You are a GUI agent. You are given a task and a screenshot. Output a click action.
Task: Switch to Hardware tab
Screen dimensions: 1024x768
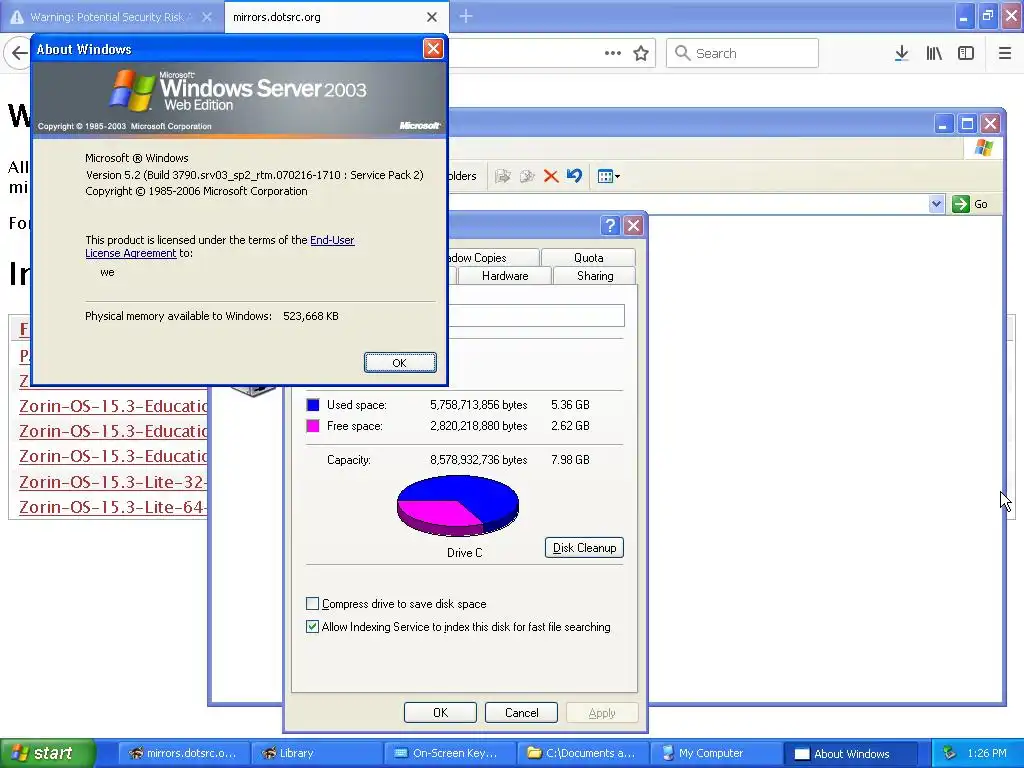click(505, 276)
